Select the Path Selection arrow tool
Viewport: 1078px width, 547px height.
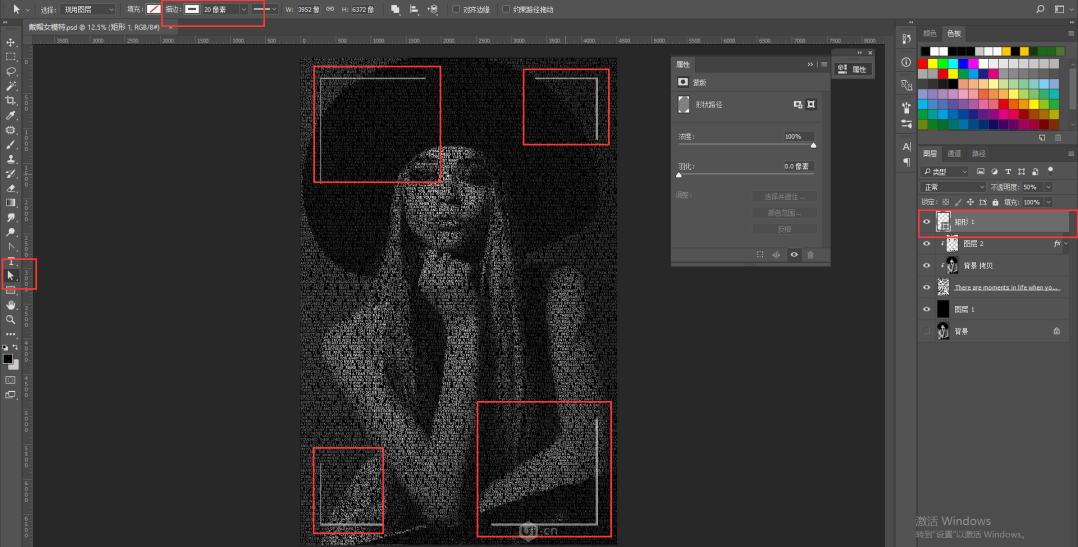11,275
